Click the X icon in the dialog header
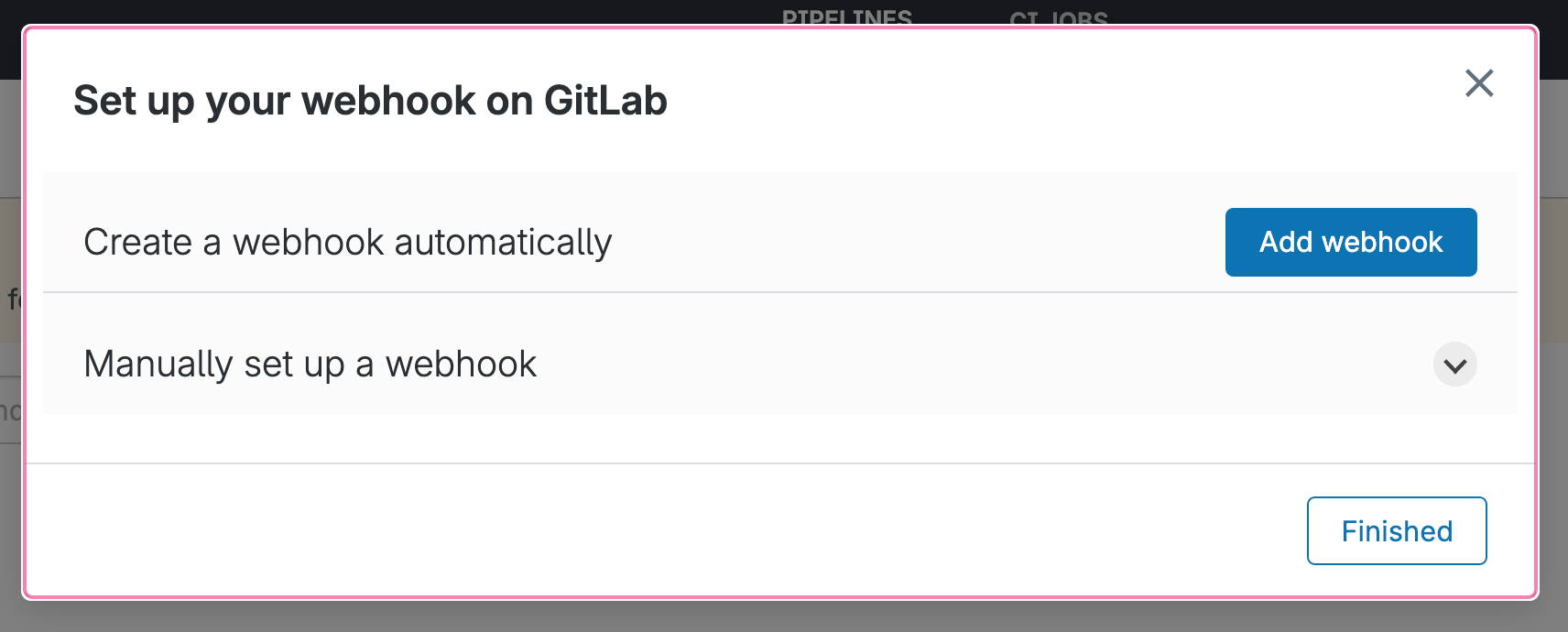The height and width of the screenshot is (632, 1568). [x=1479, y=83]
